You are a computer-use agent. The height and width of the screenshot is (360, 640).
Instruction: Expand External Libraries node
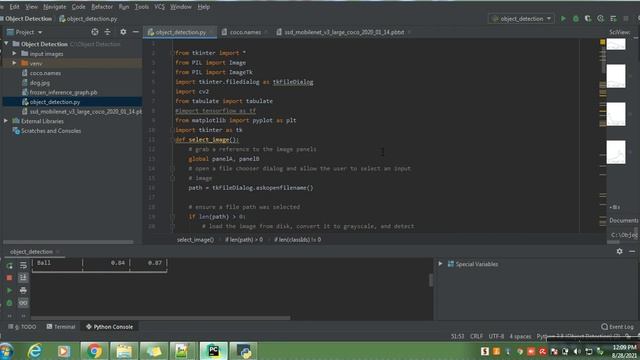(x=6, y=121)
